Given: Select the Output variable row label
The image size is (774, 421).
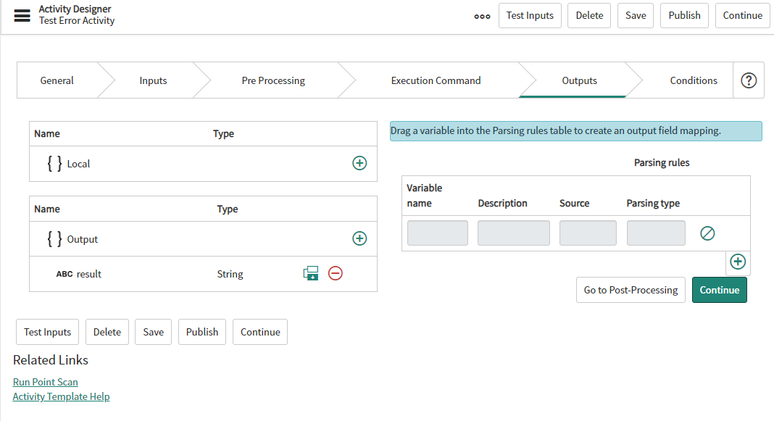Looking at the screenshot, I should coord(82,239).
